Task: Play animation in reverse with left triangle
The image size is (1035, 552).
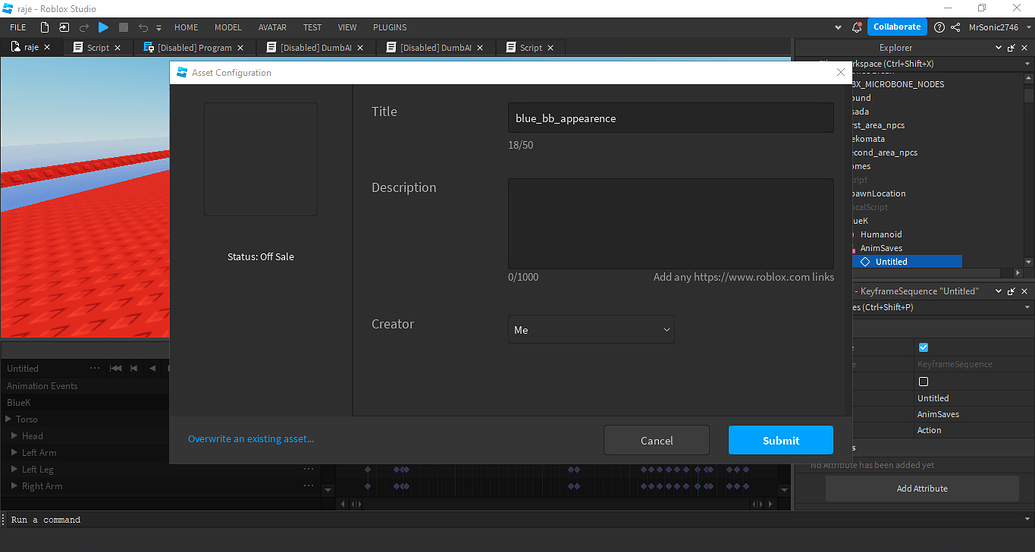Action: click(152, 368)
